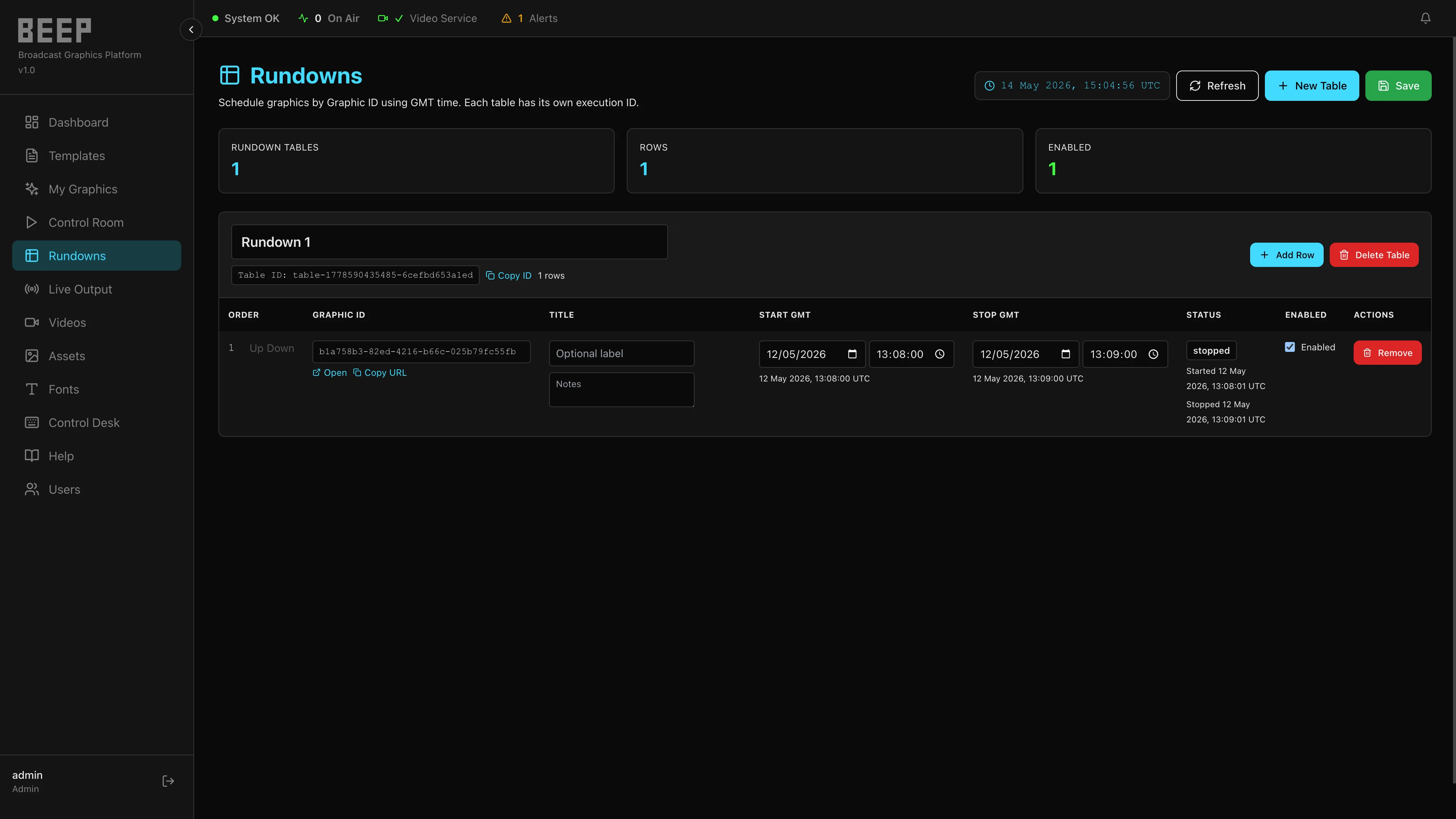Click the Table ID text box
The width and height of the screenshot is (1456, 819).
coord(355,275)
